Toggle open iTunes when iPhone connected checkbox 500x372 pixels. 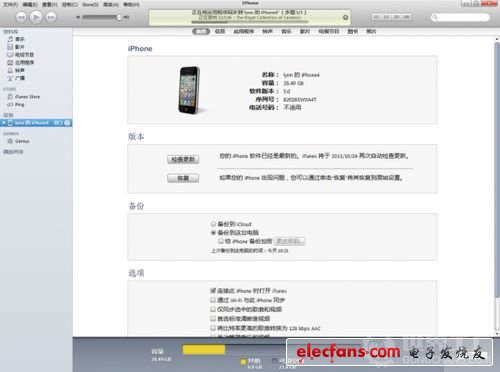tap(213, 291)
